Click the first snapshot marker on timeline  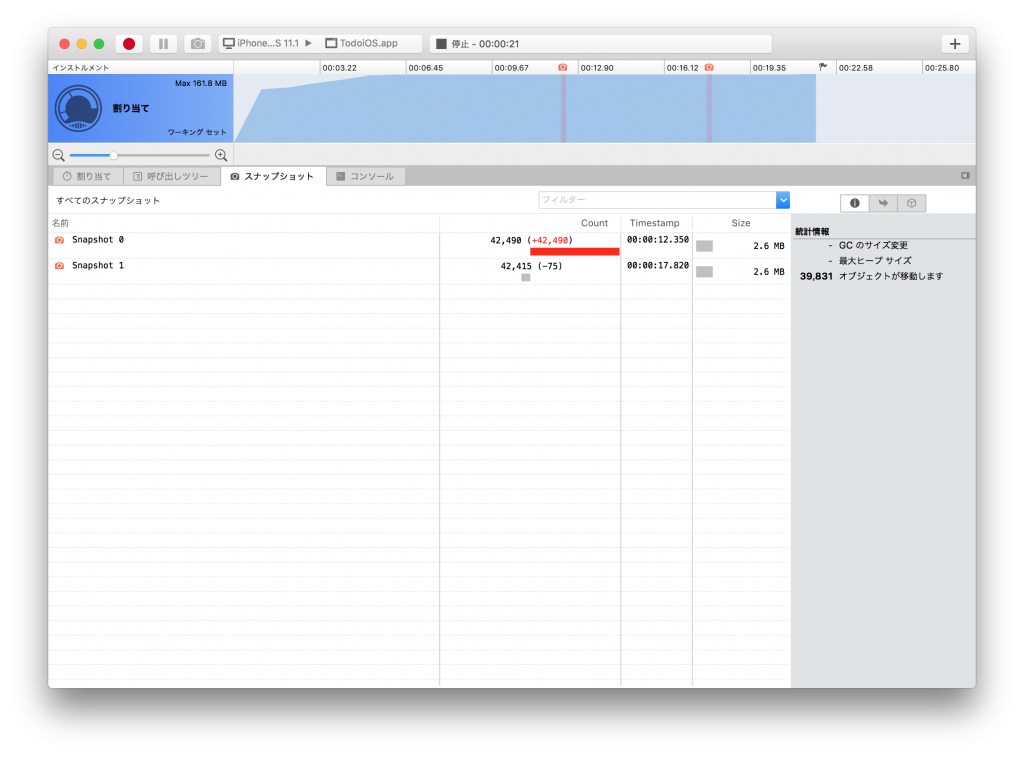coord(563,67)
